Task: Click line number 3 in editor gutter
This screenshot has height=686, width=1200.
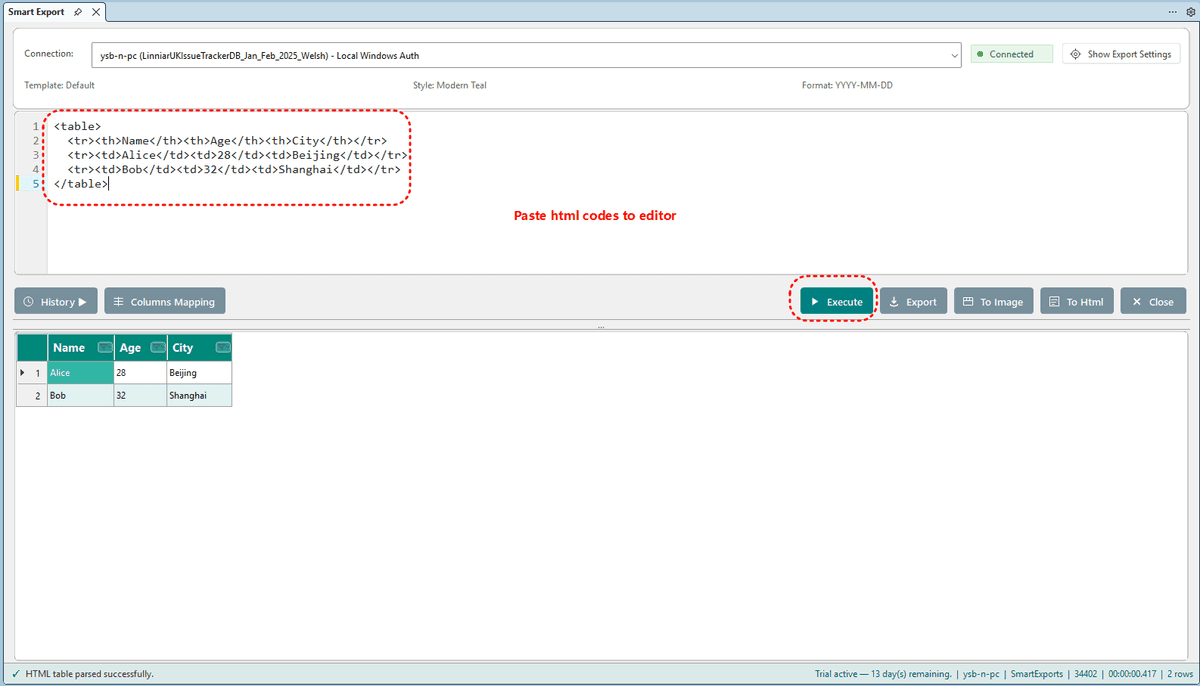Action: 36,155
